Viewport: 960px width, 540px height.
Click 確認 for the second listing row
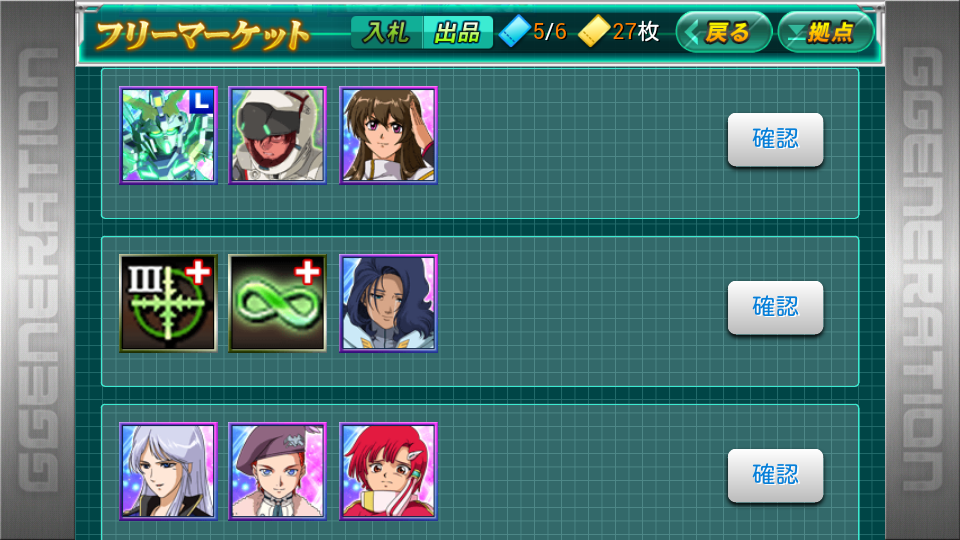click(x=775, y=307)
